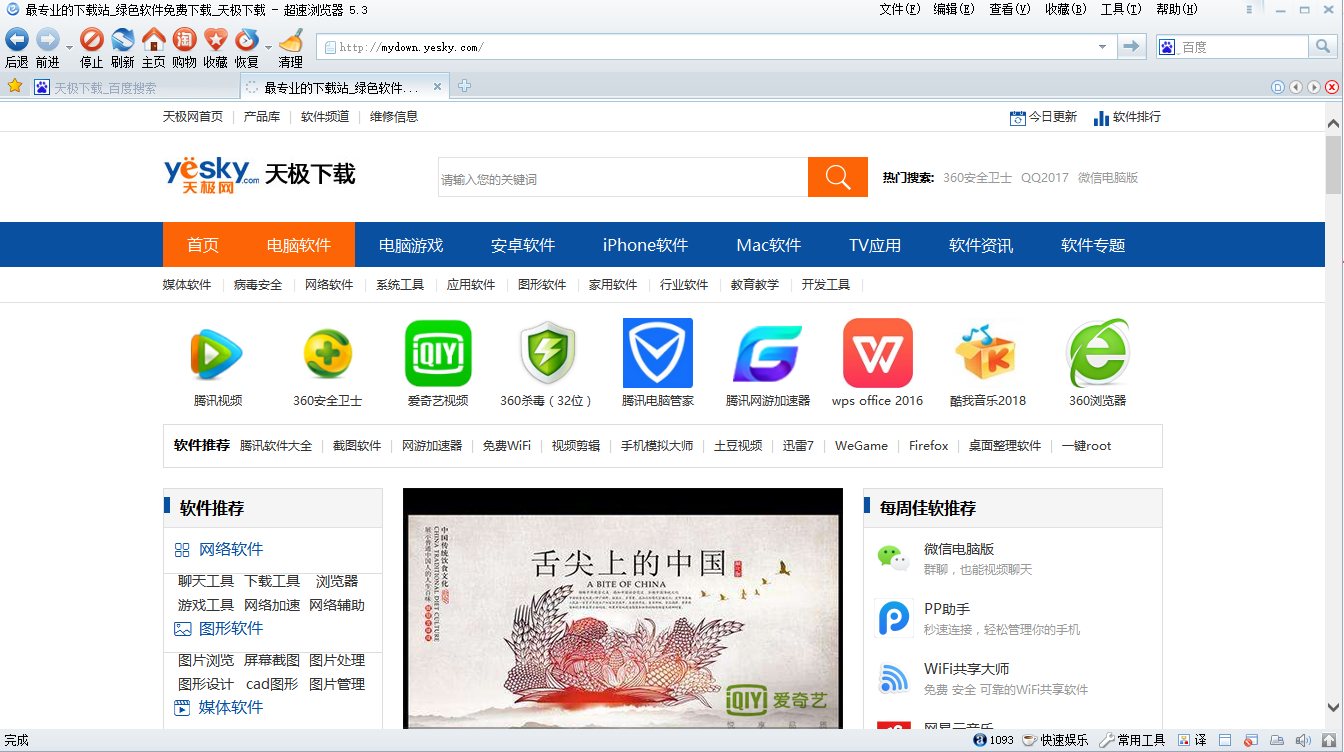Open 常用工具 in the status bar
1344x752 pixels.
1133,740
